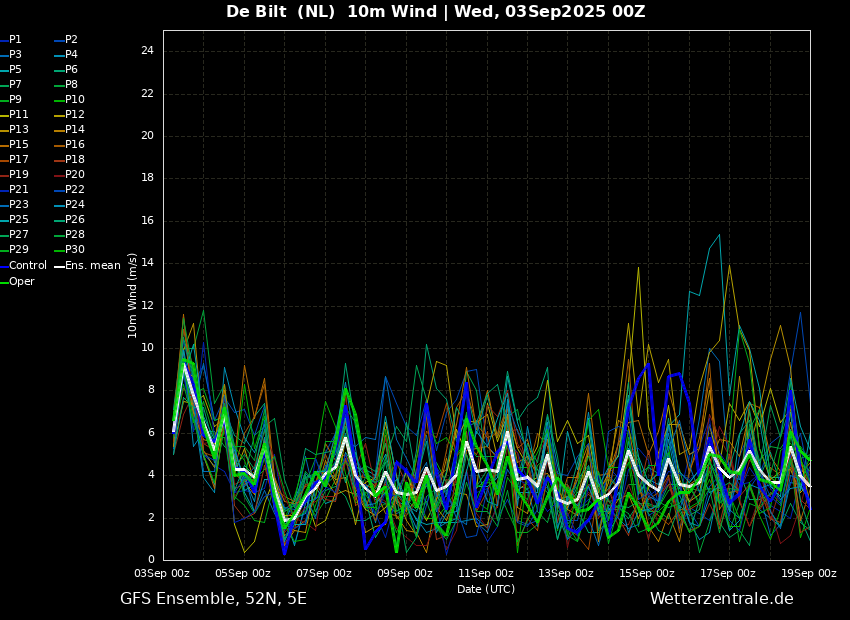
Task: Click the white Ens. mean line swatch
Action: tap(59, 266)
